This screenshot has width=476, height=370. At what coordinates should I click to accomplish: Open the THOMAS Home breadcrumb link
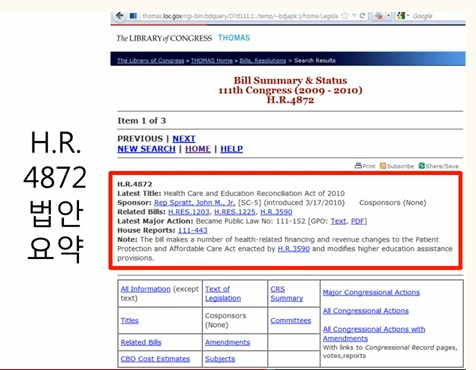coord(212,61)
